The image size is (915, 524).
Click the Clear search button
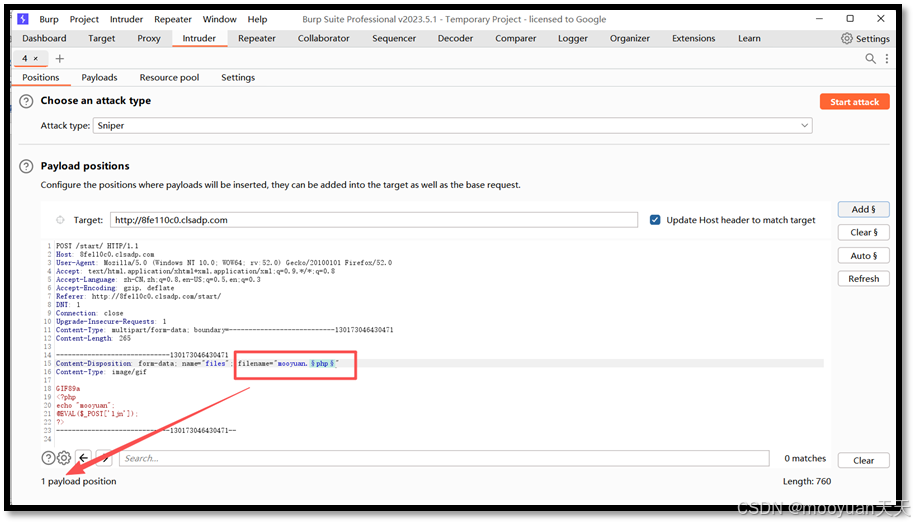pyautogui.click(x=864, y=460)
